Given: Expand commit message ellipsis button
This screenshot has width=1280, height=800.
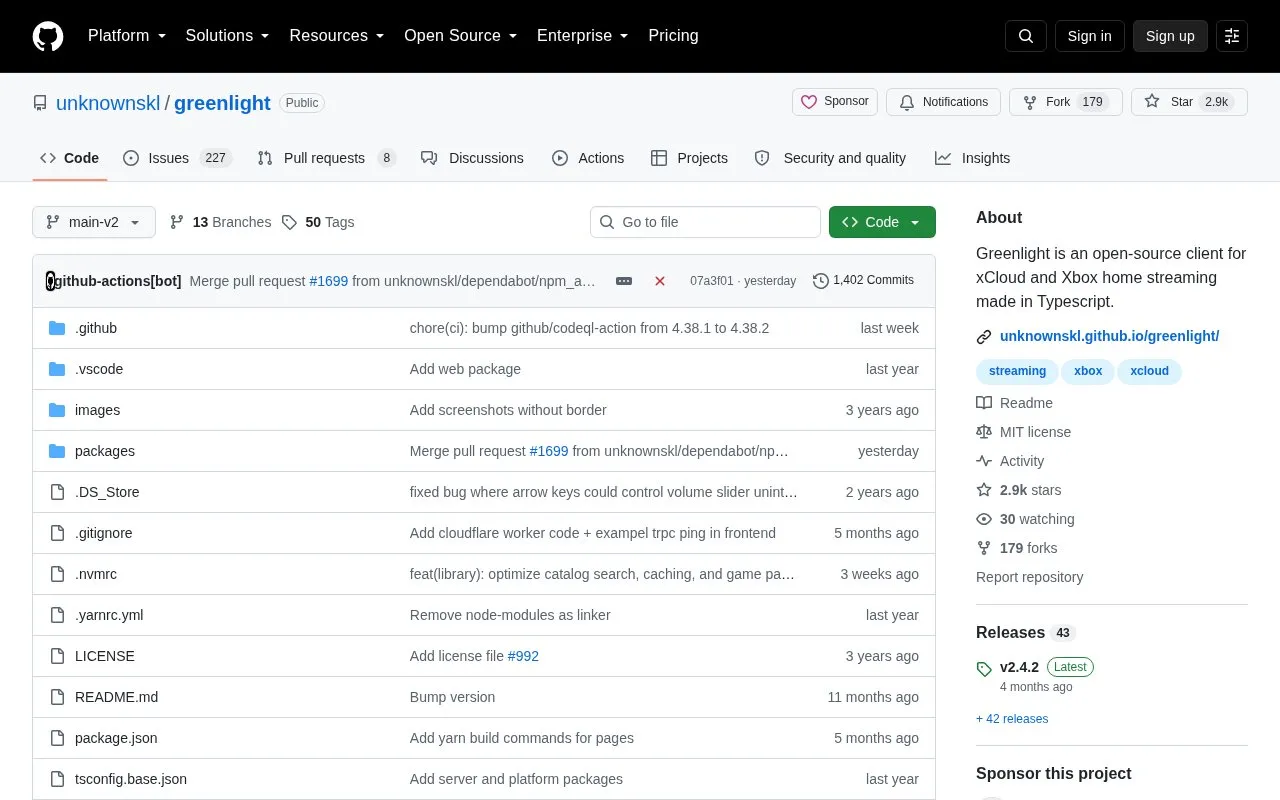Looking at the screenshot, I should click(x=624, y=281).
